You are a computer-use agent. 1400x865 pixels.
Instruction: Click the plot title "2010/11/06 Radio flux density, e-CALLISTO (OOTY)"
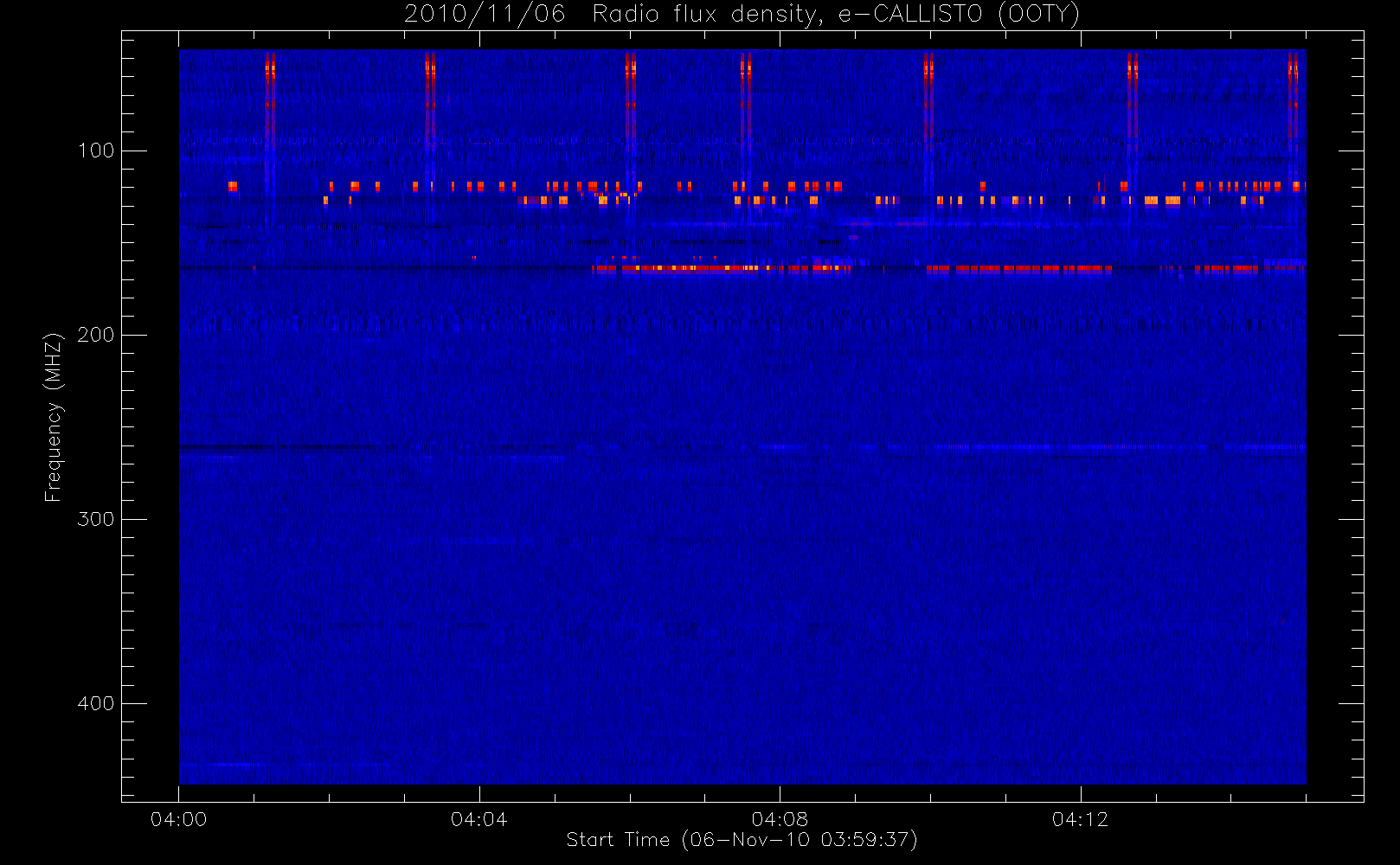pyautogui.click(x=742, y=15)
